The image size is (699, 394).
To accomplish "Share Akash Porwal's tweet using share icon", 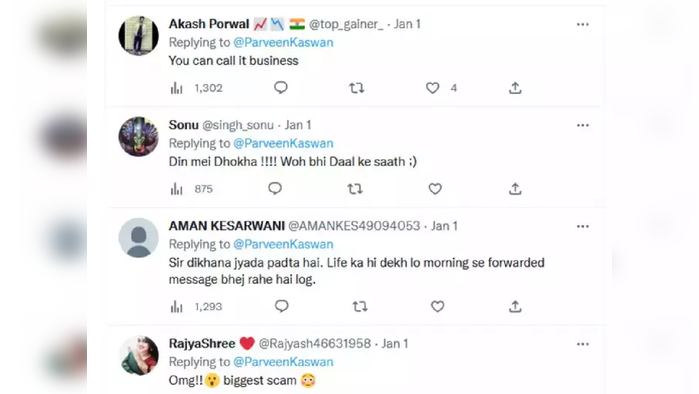I will (x=515, y=88).
